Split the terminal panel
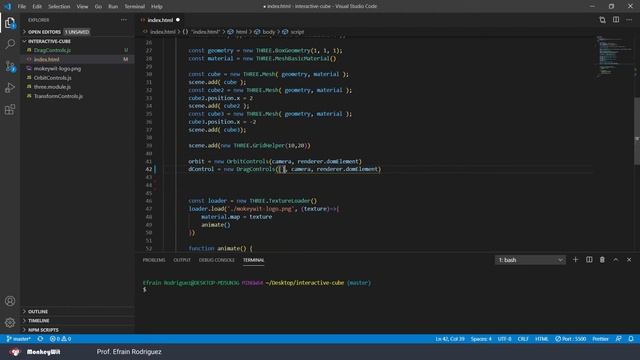The width and height of the screenshot is (640, 360). pos(589,260)
